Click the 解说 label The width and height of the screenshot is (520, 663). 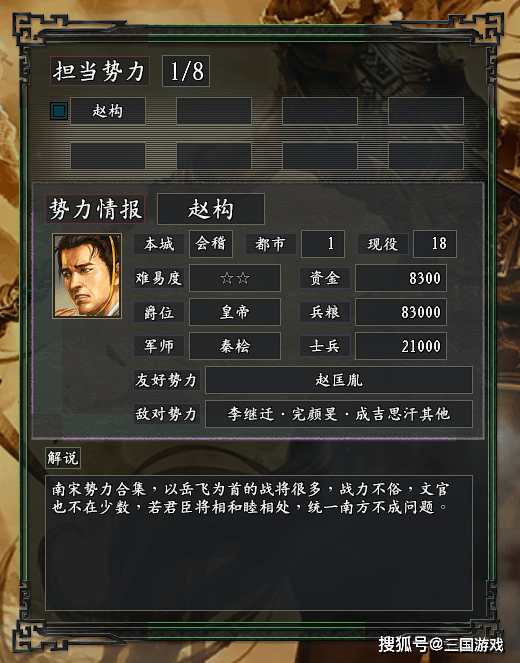point(63,458)
